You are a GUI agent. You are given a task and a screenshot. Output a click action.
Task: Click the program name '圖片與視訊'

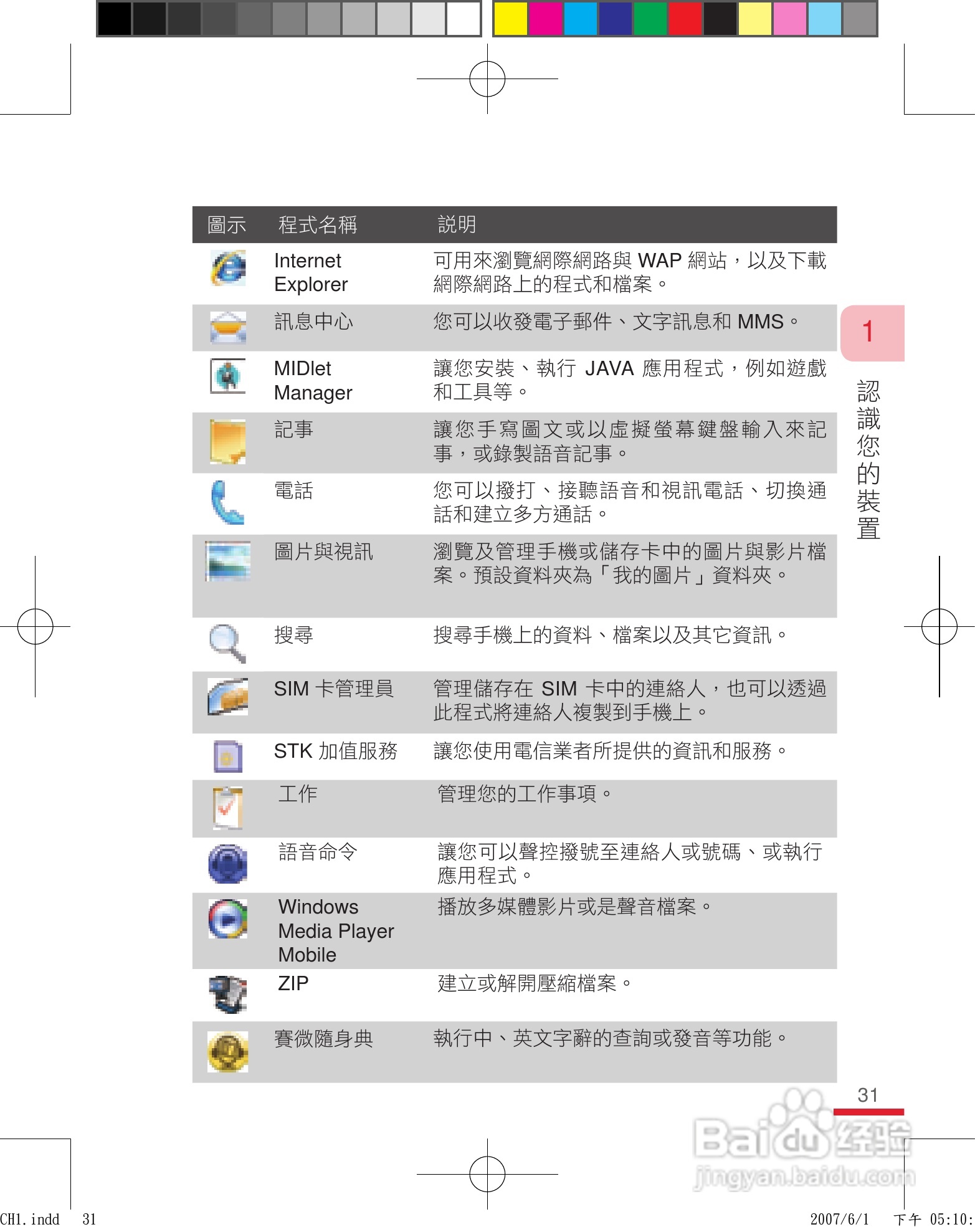point(324,552)
